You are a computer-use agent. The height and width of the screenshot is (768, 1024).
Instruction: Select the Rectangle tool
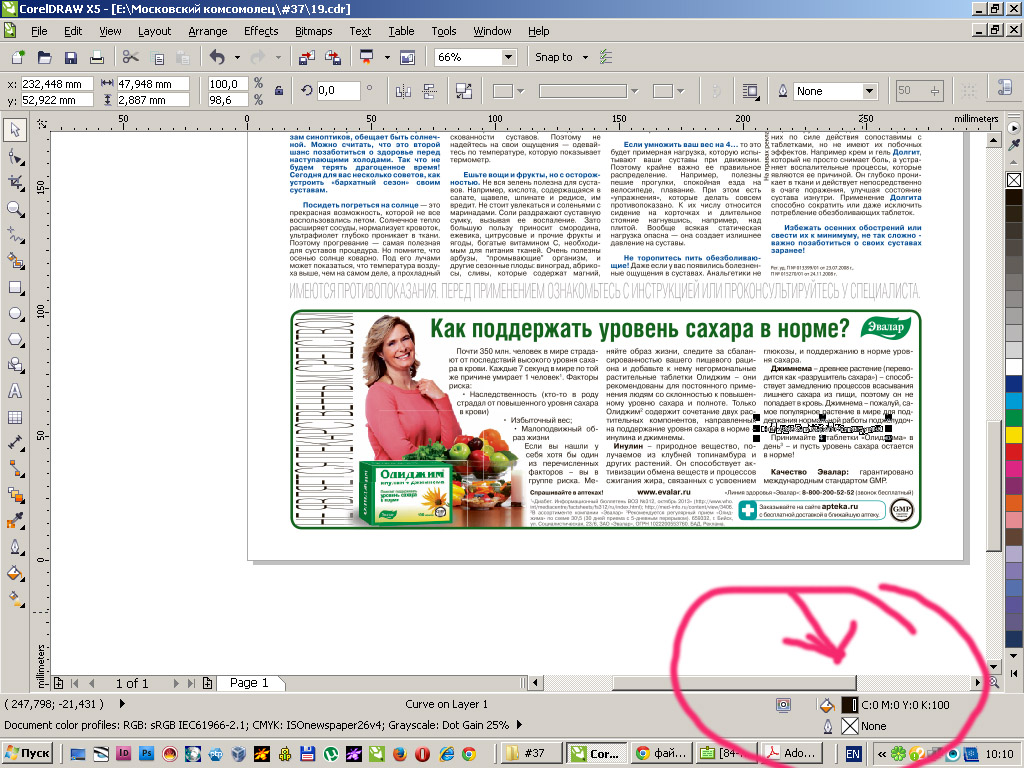point(14,287)
